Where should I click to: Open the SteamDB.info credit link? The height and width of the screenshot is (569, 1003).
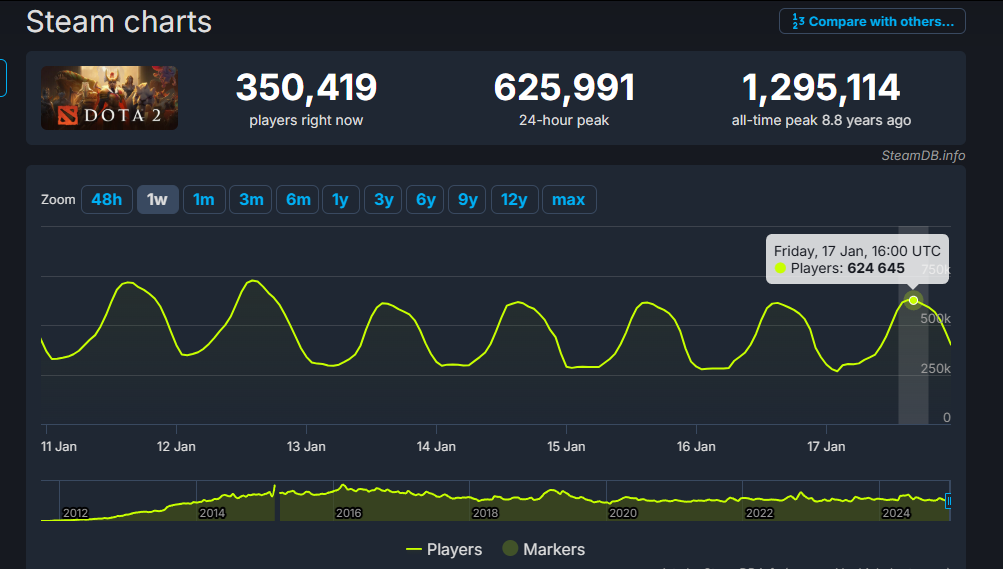tap(922, 155)
